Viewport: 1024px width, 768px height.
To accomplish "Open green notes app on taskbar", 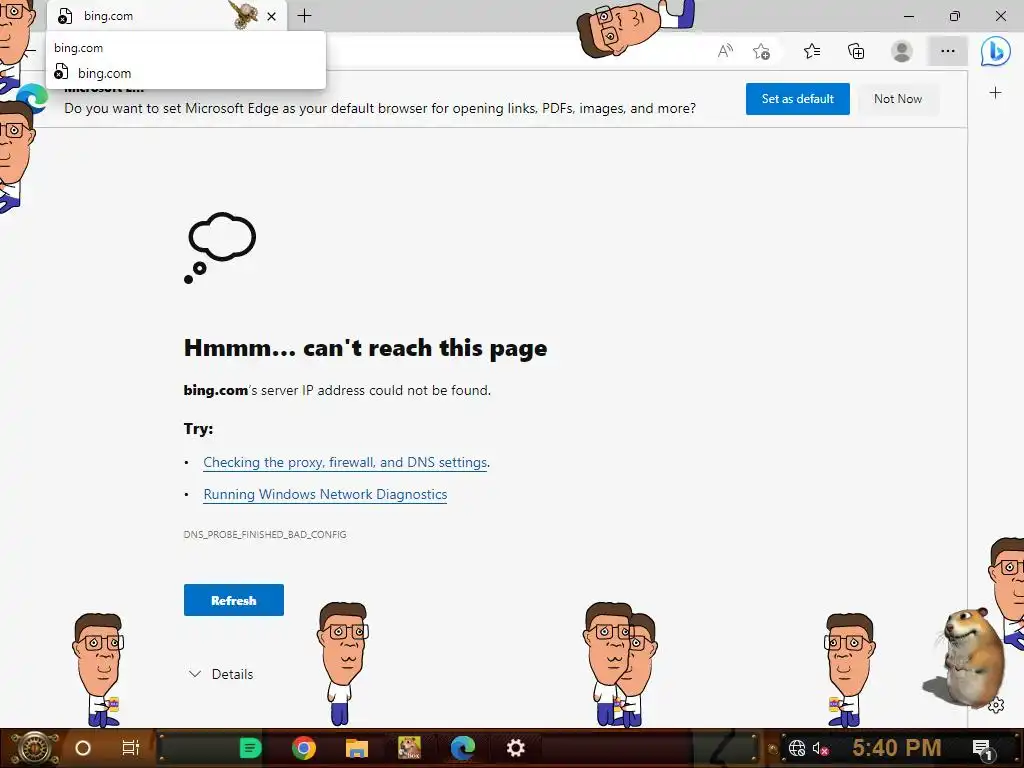I will (x=250, y=748).
